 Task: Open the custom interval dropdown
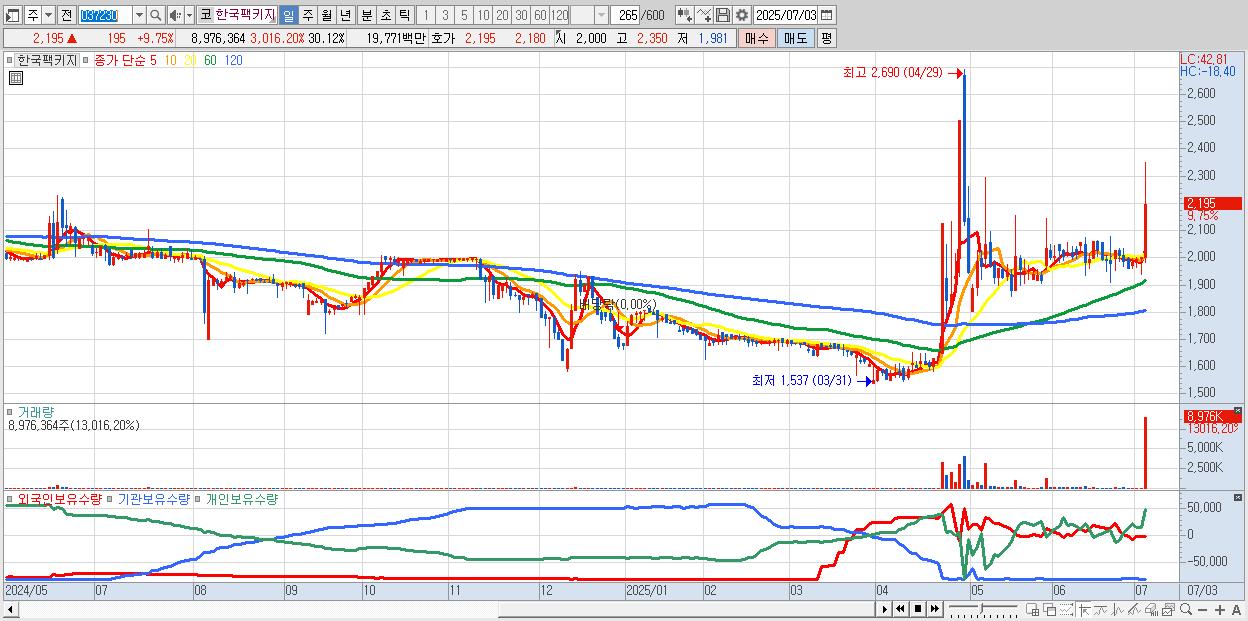pos(601,15)
